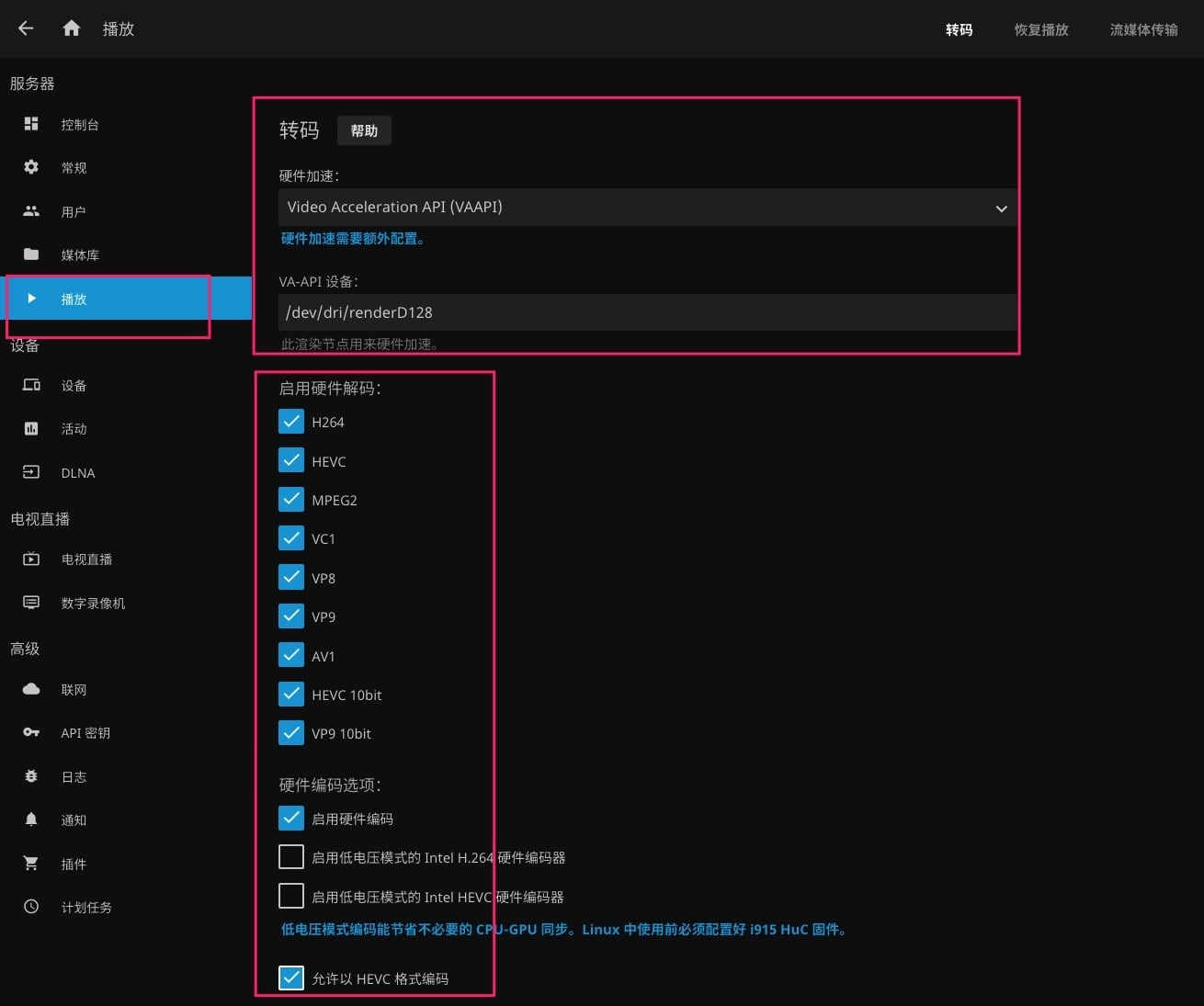Image resolution: width=1204 pixels, height=1006 pixels.
Task: Toggle the HEVC 10bit checkbox
Action: click(291, 695)
